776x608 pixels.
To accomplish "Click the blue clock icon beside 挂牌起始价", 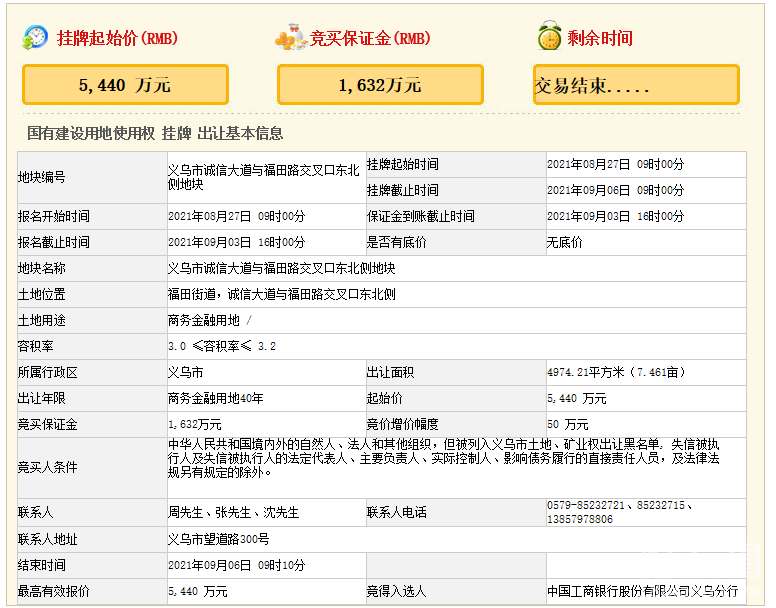I will tap(35, 38).
